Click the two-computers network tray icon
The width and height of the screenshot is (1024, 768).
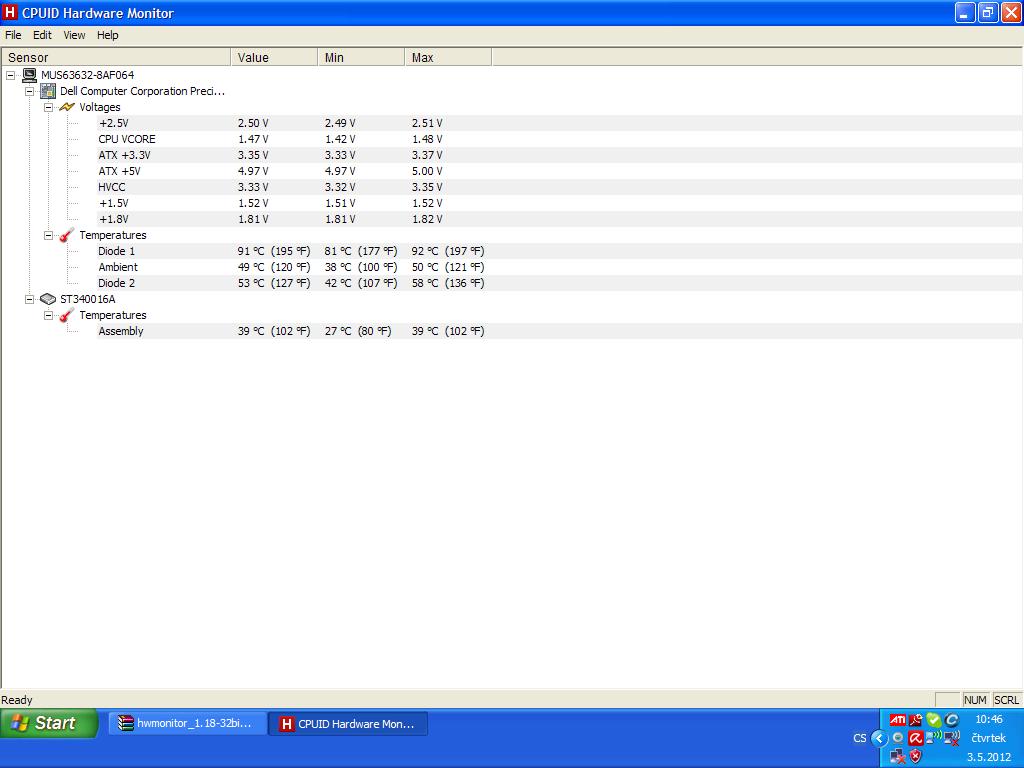[x=897, y=756]
